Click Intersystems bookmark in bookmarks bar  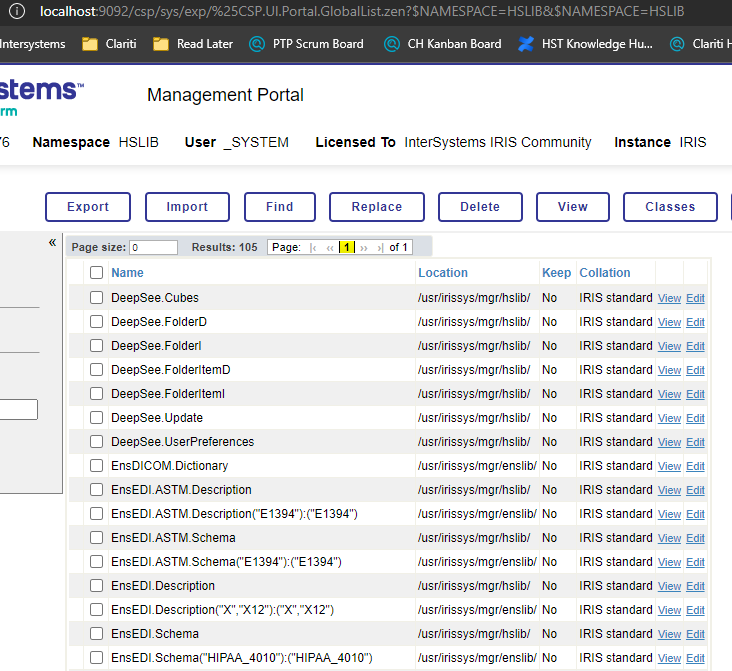pyautogui.click(x=33, y=44)
